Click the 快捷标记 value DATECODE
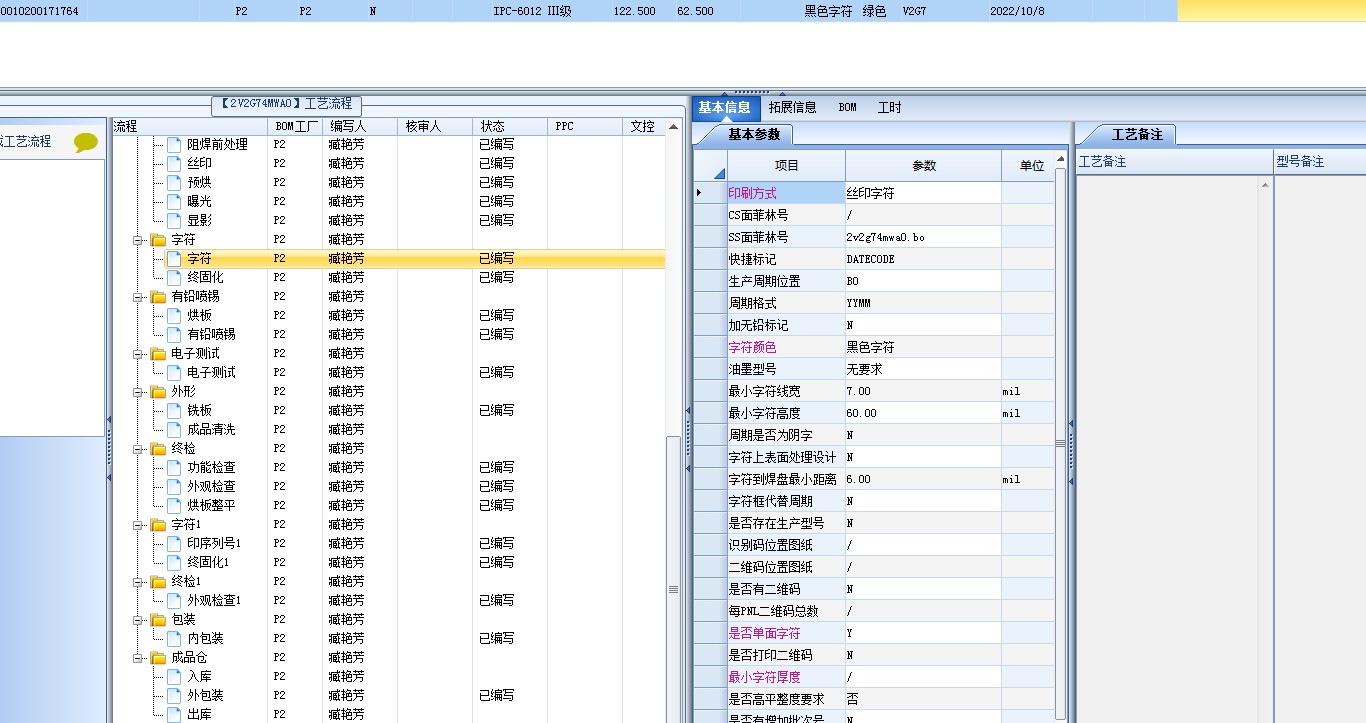Screen dimensions: 1366x723 click(923, 259)
